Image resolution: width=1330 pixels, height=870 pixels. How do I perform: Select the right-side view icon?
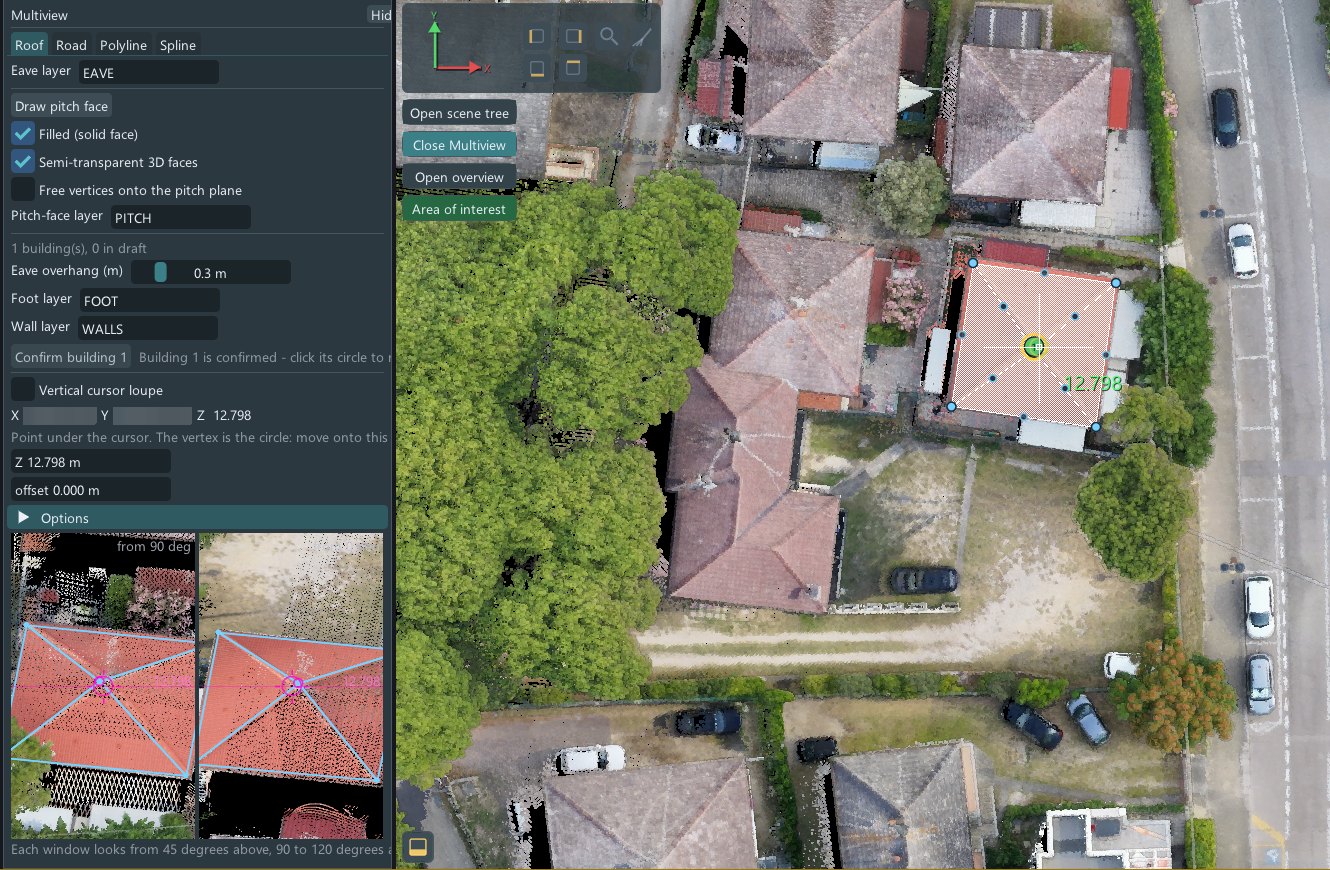(573, 37)
